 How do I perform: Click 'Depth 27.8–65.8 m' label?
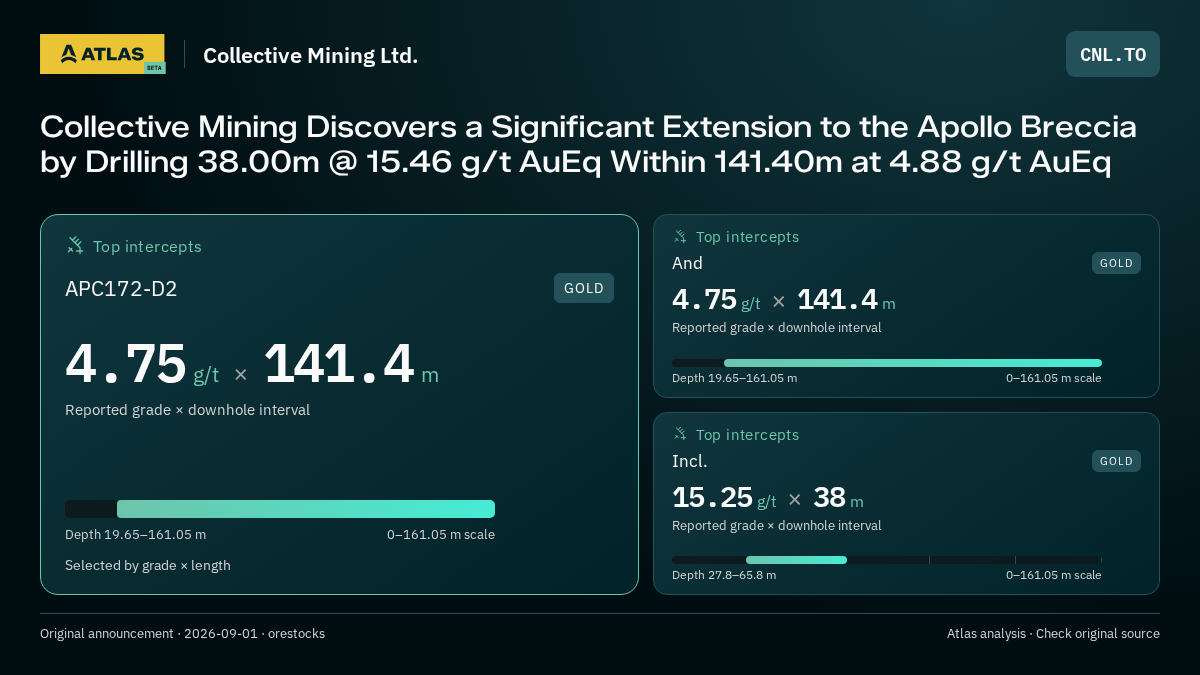(x=724, y=575)
